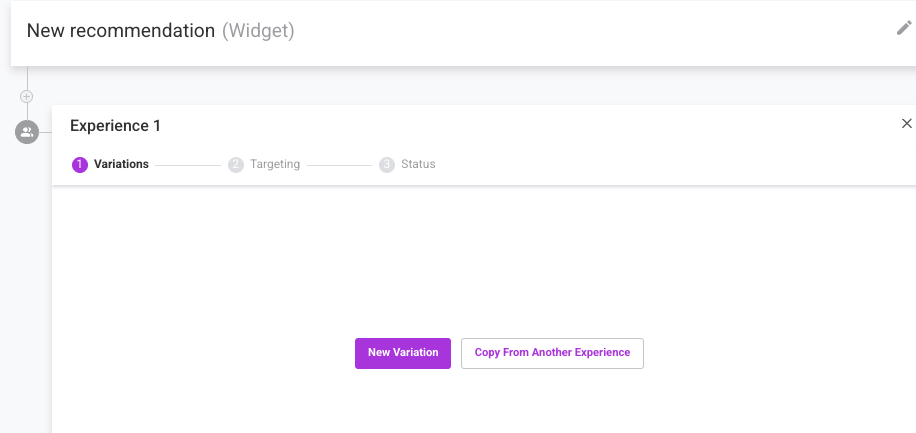Image resolution: width=916 pixels, height=433 pixels.
Task: Click the gray step 3 number circle
Action: click(x=387, y=165)
